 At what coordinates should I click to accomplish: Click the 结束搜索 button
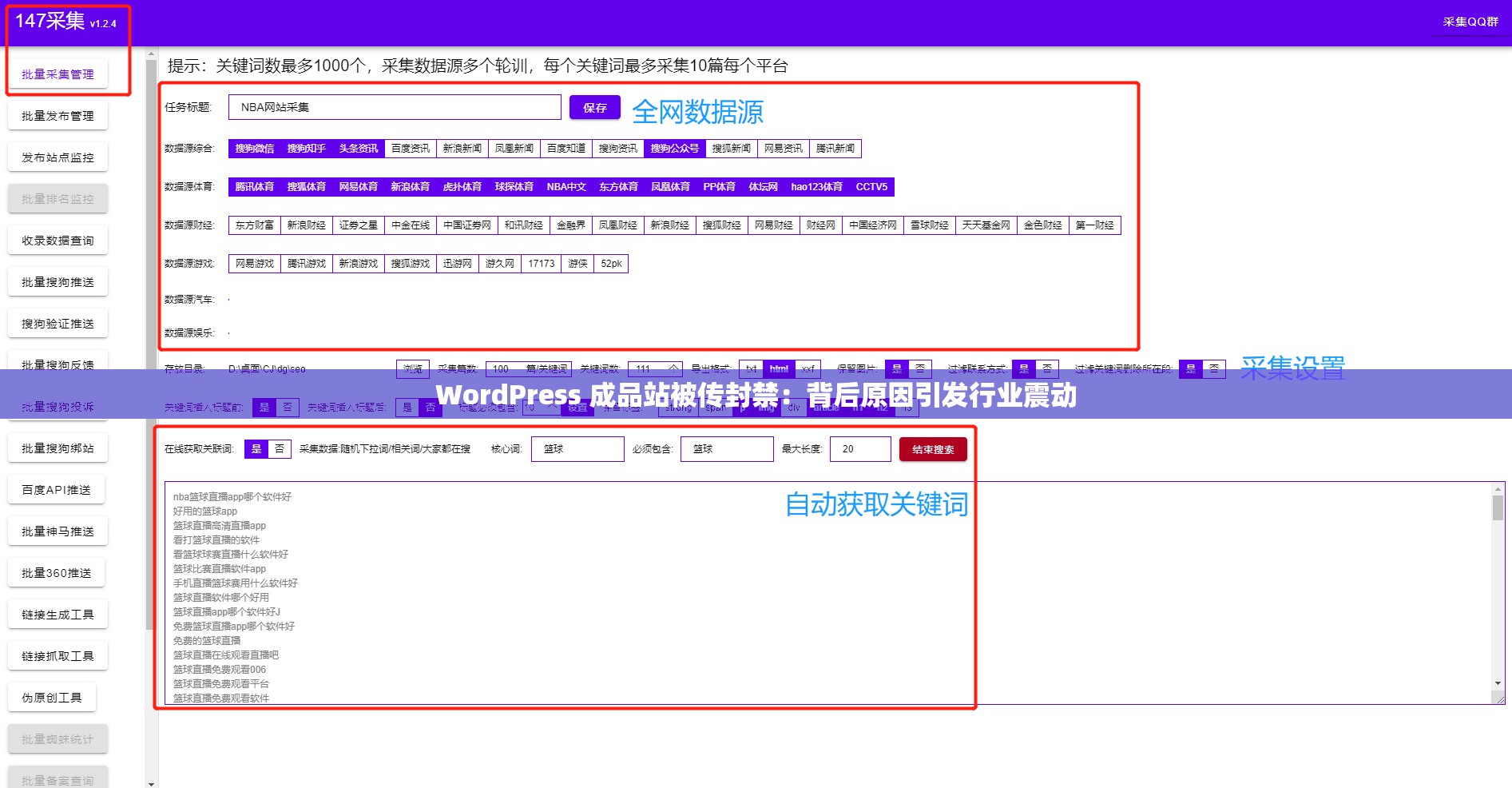(933, 448)
